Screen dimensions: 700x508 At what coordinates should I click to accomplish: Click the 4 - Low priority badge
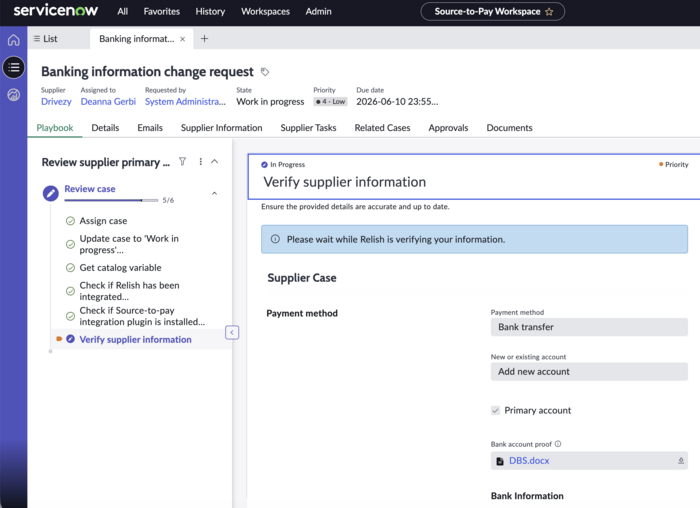(330, 102)
